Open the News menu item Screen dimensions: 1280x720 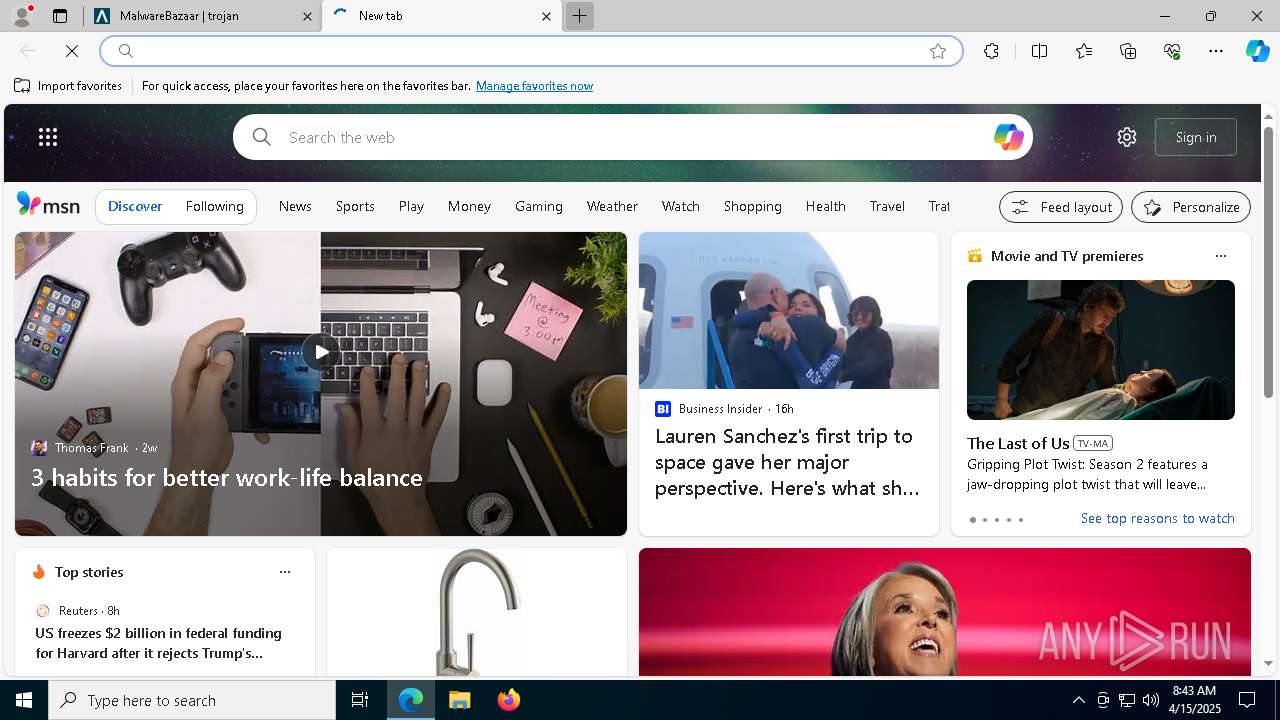tap(295, 206)
